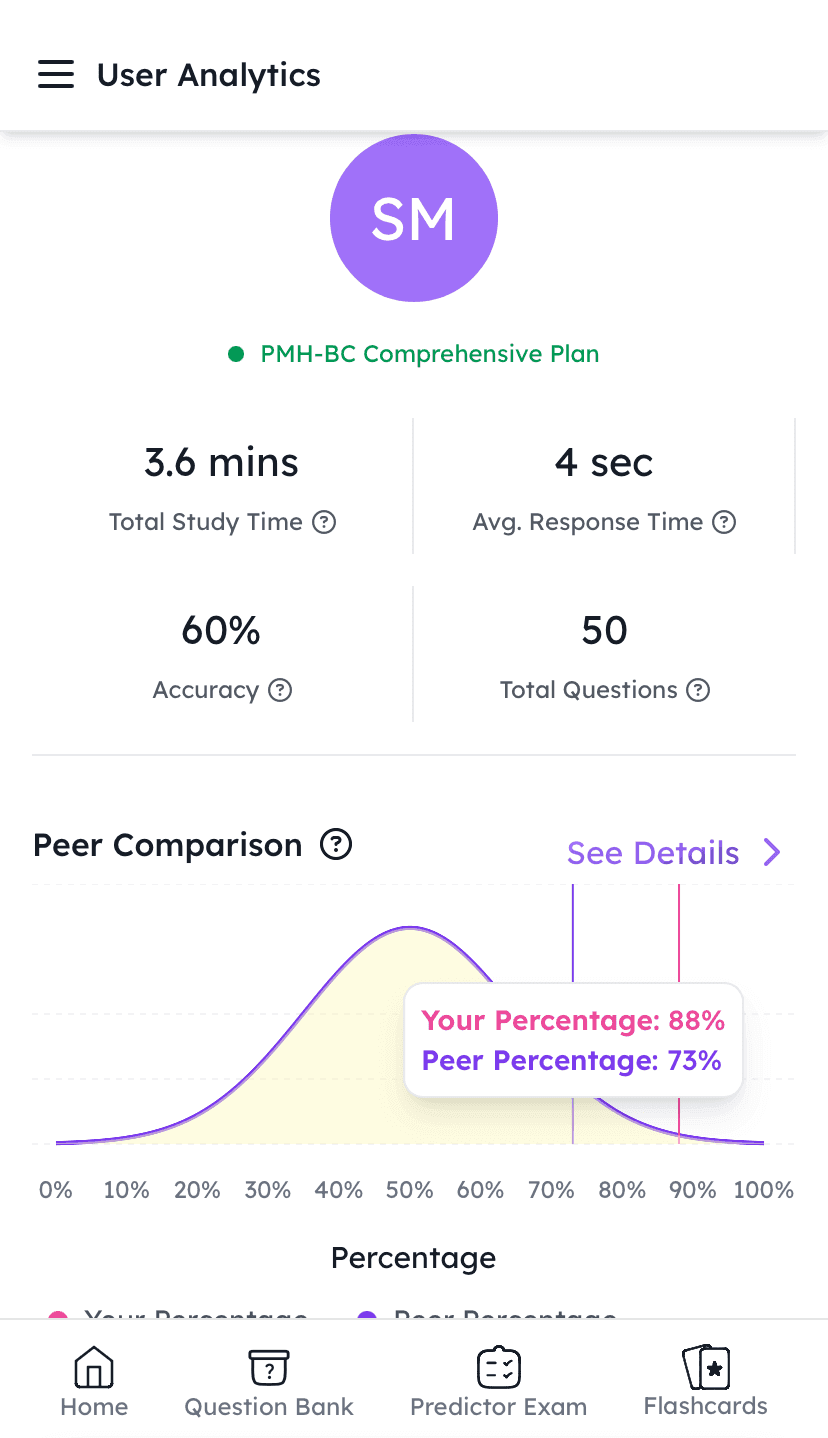Tap the Question Bank archive icon
The height and width of the screenshot is (1438, 828).
point(268,1368)
